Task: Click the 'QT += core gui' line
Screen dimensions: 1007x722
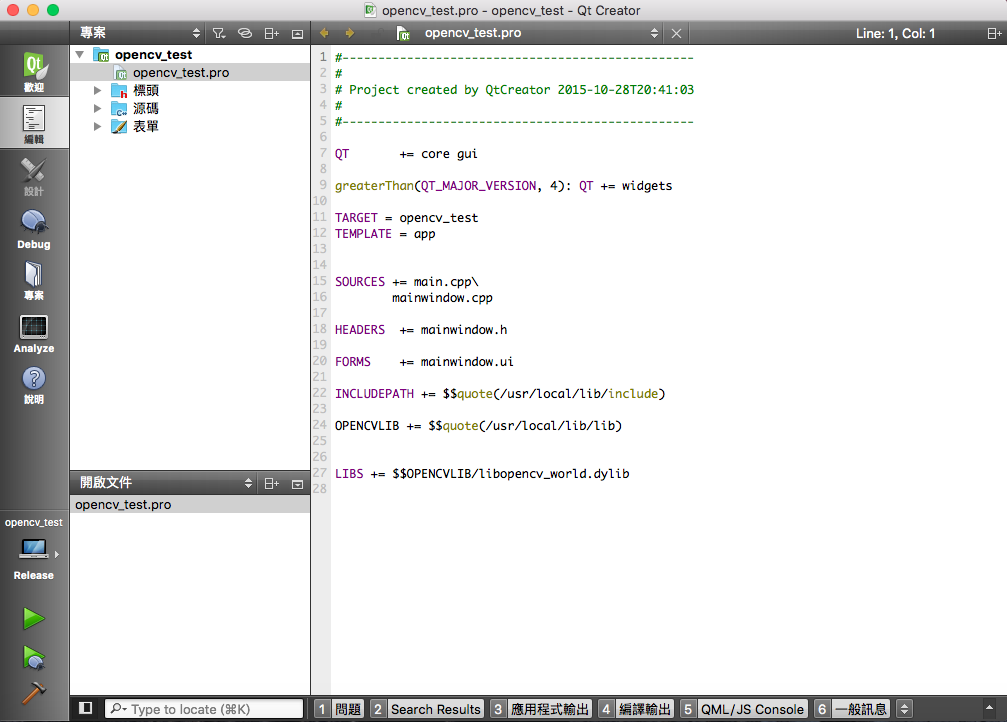Action: tap(406, 154)
